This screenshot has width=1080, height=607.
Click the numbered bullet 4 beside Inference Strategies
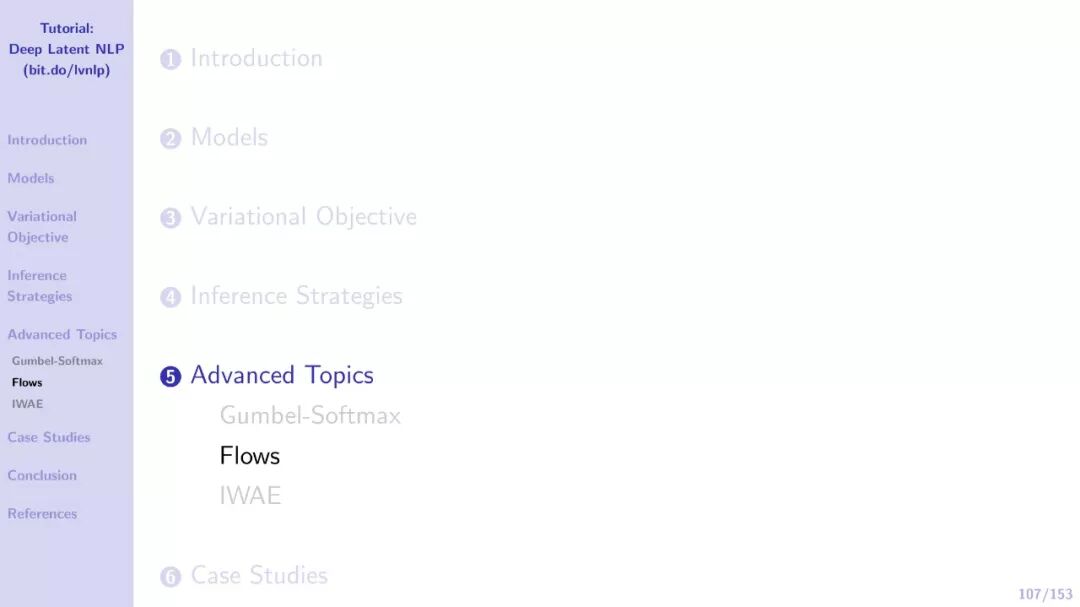point(170,297)
